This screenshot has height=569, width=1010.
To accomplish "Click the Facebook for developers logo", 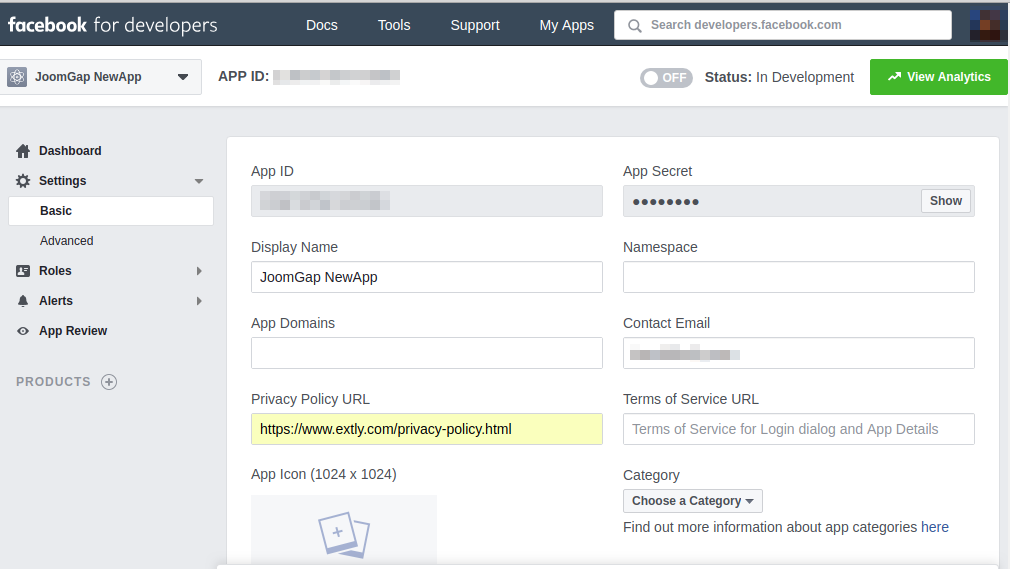I will [113, 25].
